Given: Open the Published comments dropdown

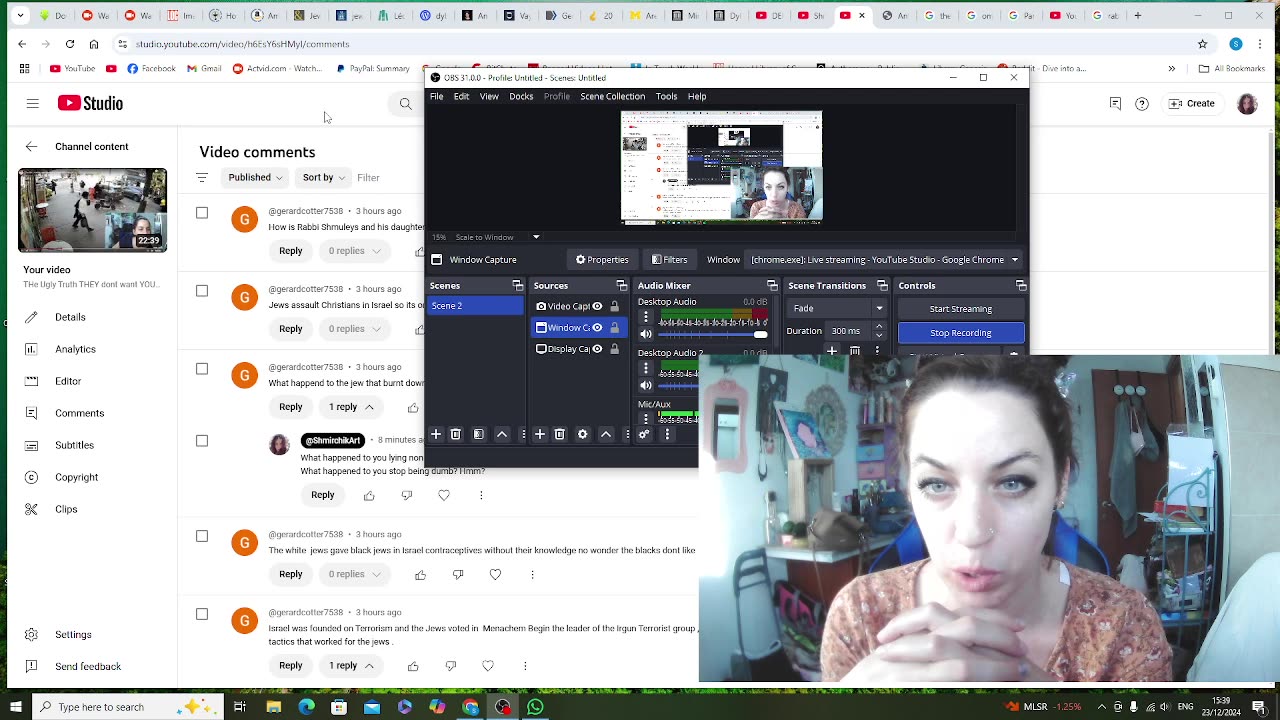Looking at the screenshot, I should [255, 177].
